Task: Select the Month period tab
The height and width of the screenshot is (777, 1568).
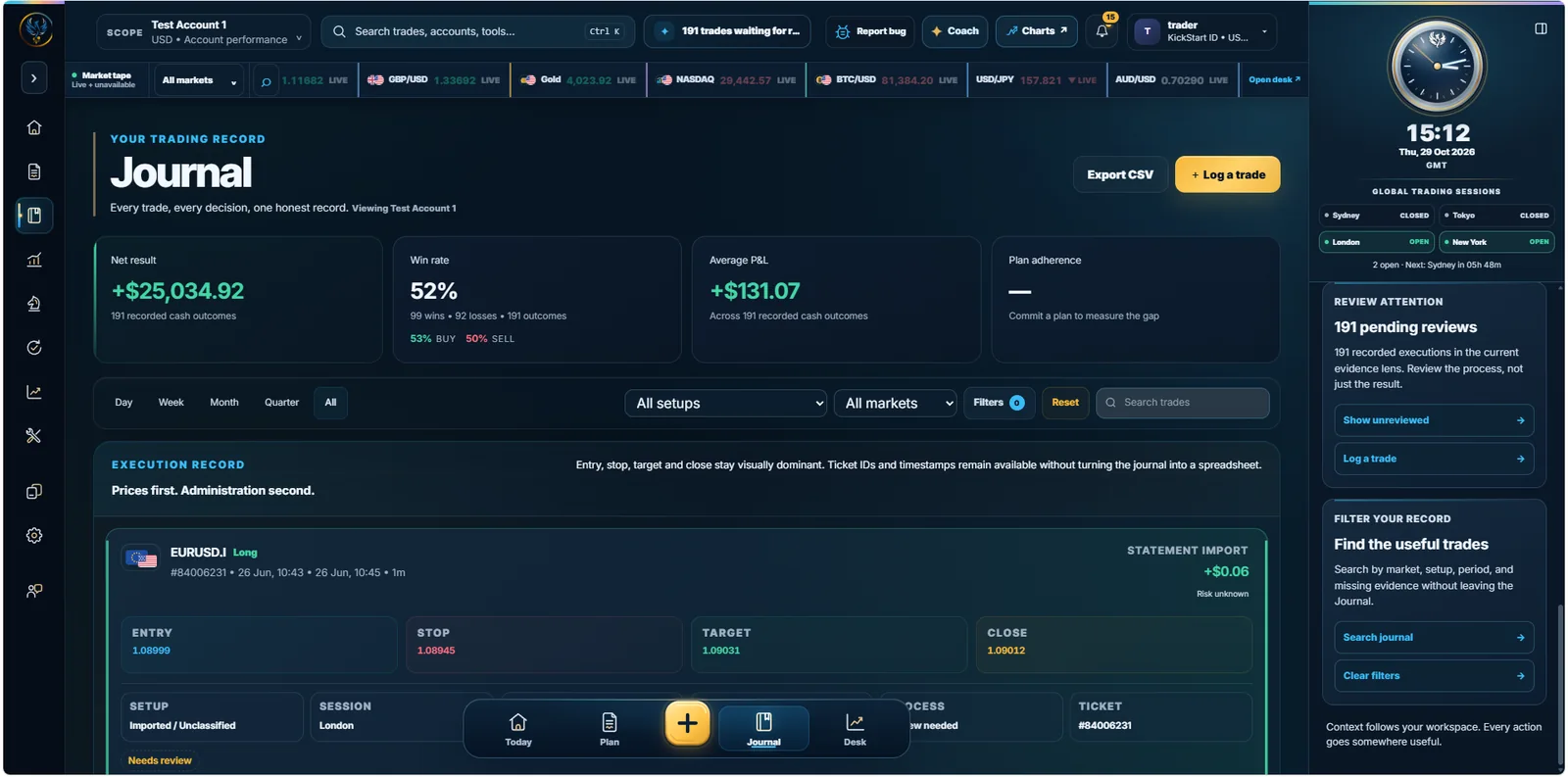Action: 224,403
